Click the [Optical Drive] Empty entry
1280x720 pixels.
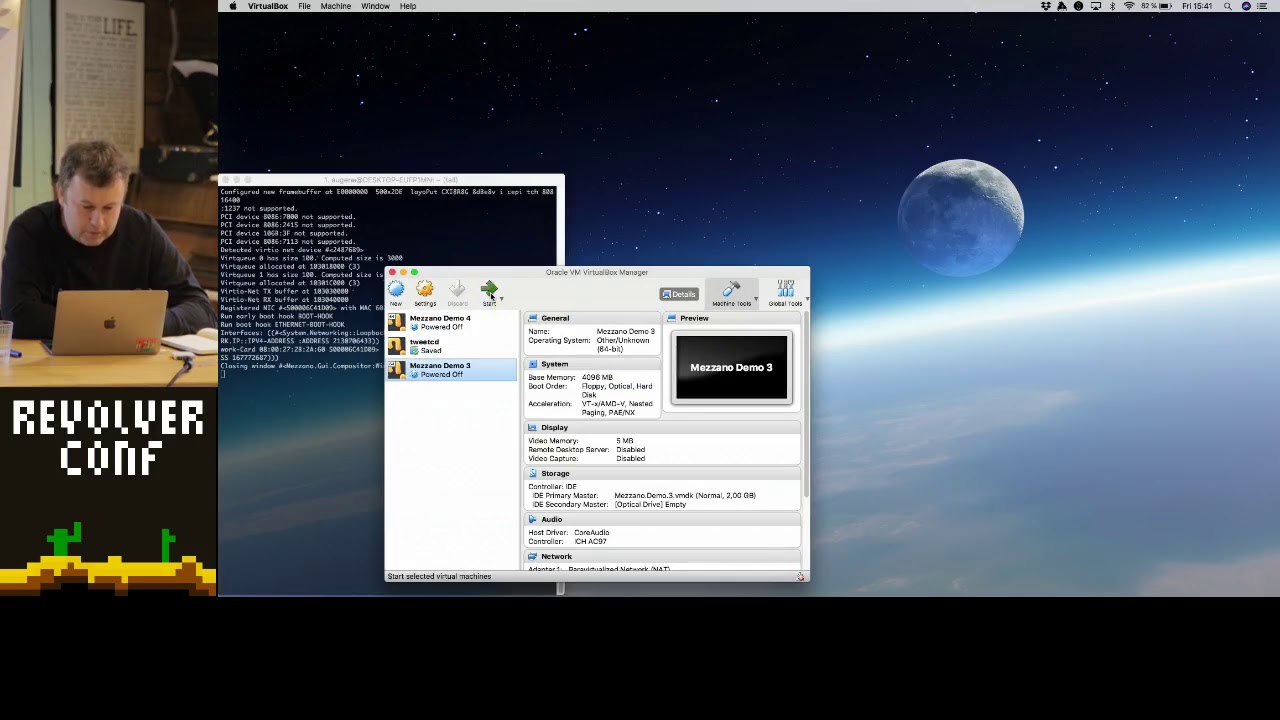pos(650,504)
